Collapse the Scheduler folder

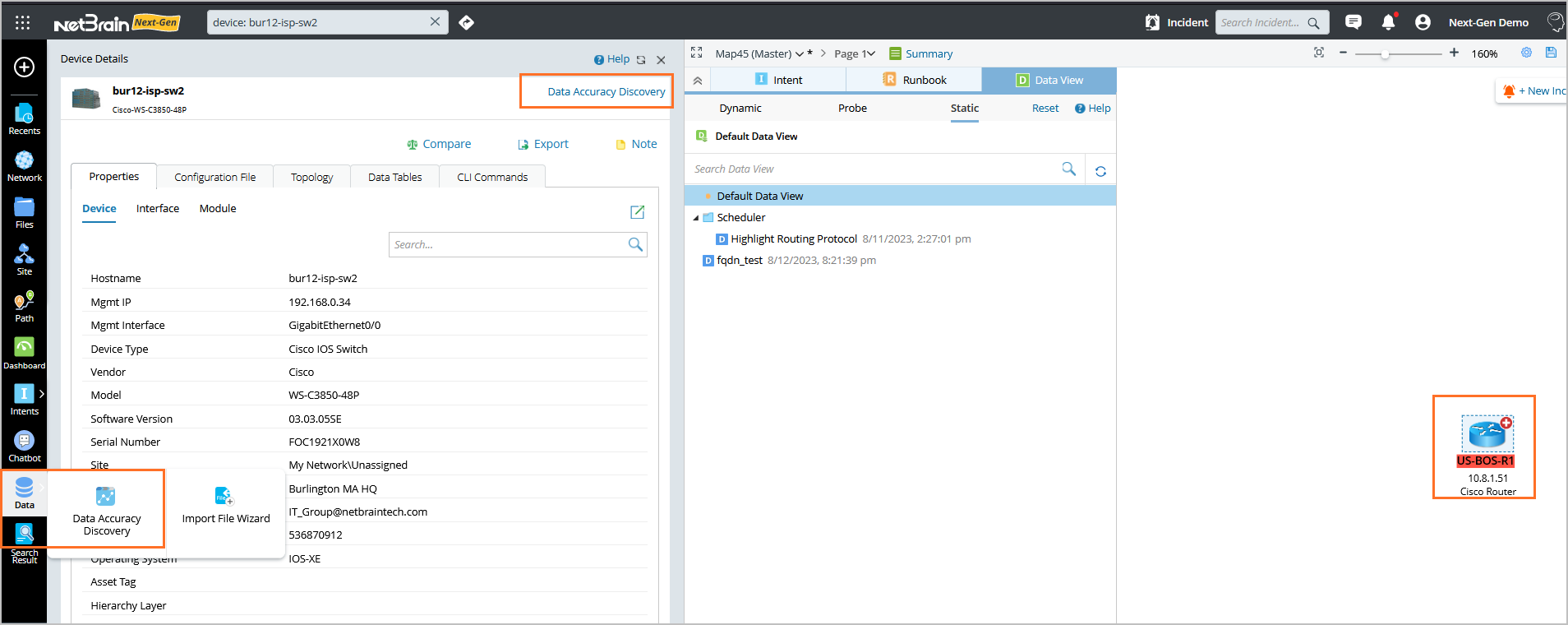coord(696,218)
